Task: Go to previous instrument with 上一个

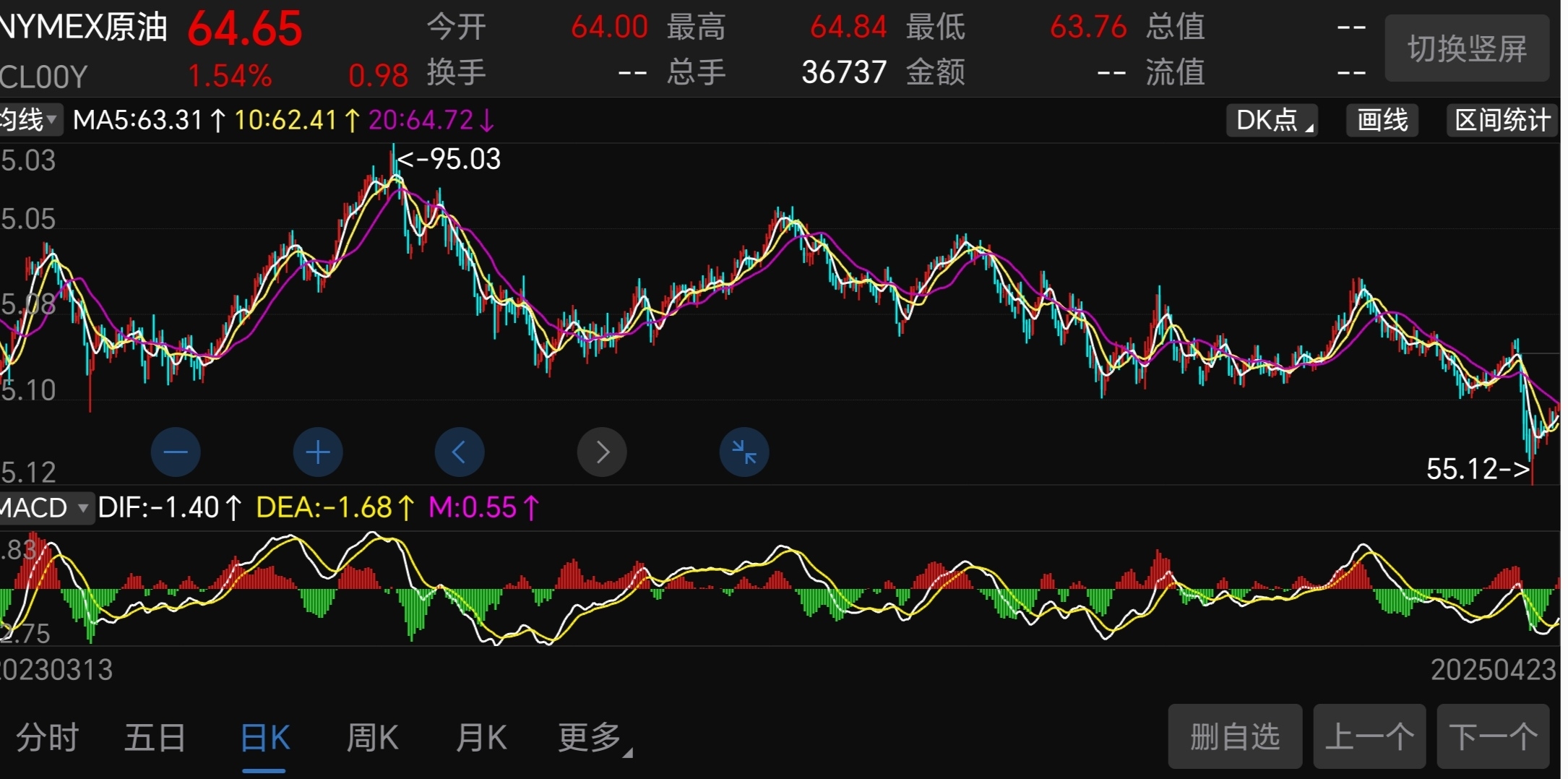Action: pos(1369,736)
